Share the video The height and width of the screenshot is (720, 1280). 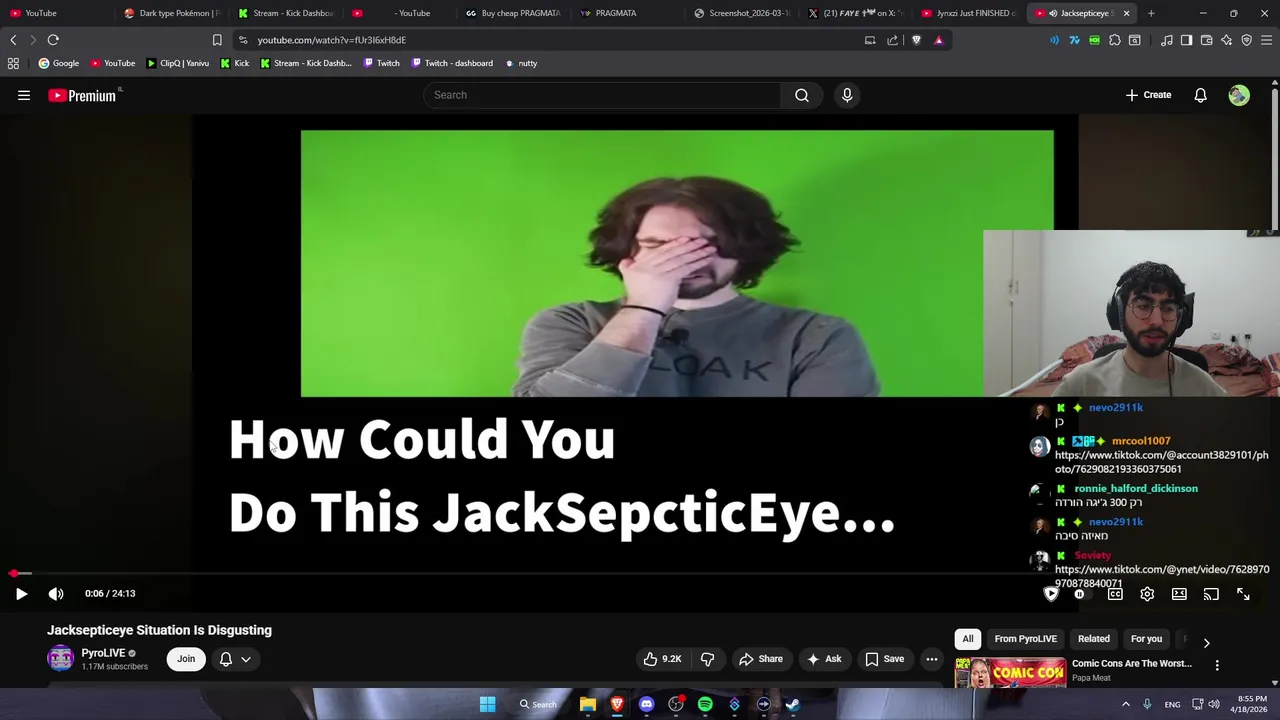[760, 659]
